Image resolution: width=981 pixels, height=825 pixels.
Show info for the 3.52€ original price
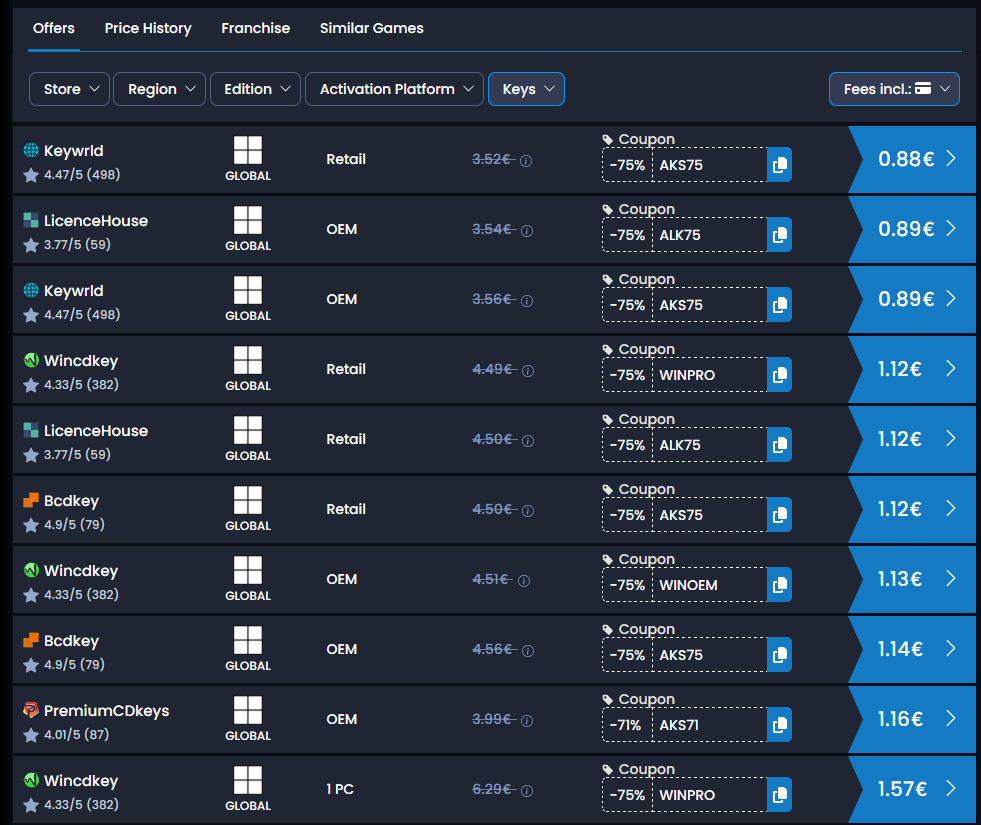click(x=526, y=161)
